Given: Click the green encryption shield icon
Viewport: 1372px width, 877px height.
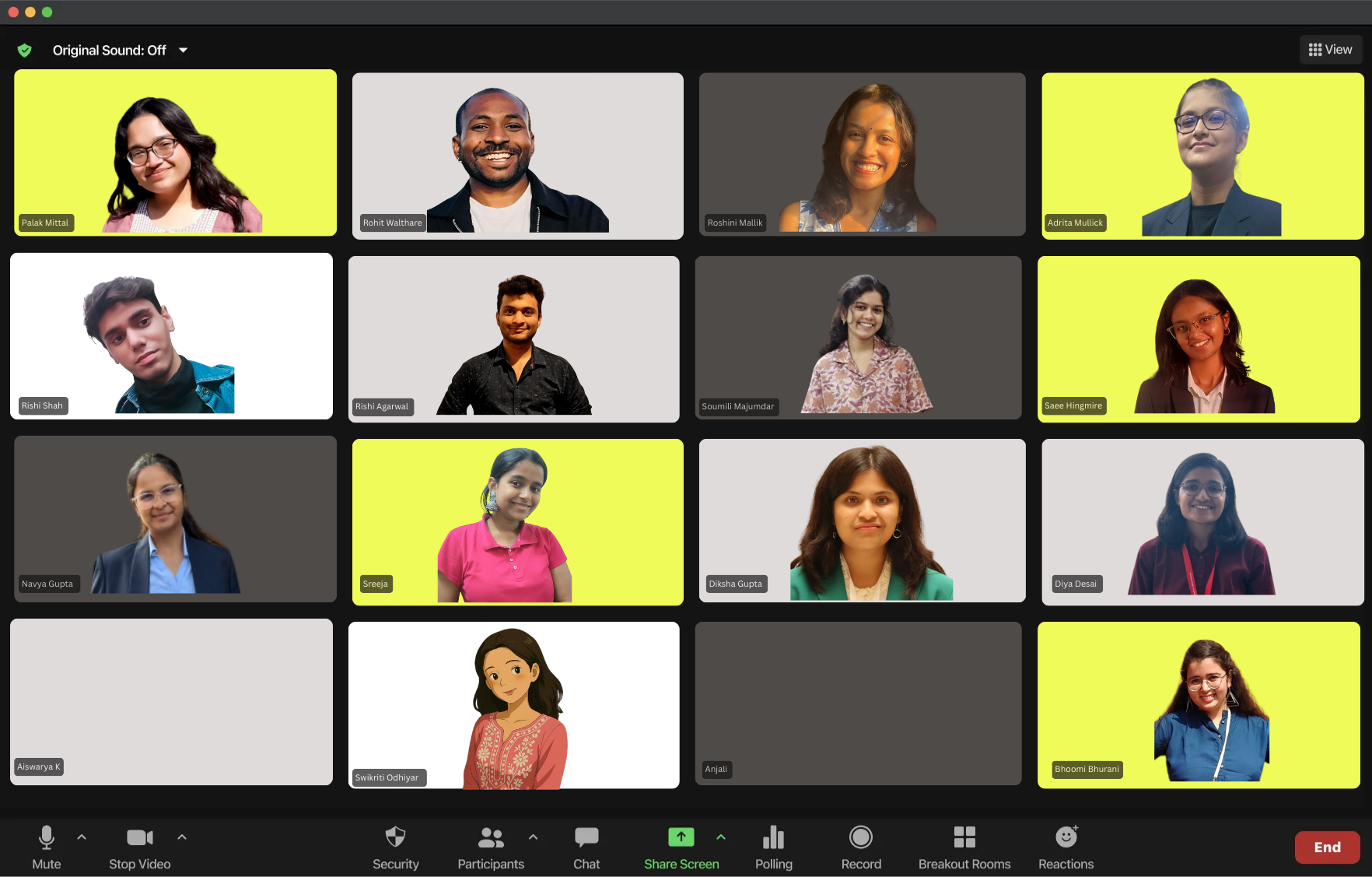Looking at the screenshot, I should 25,51.
